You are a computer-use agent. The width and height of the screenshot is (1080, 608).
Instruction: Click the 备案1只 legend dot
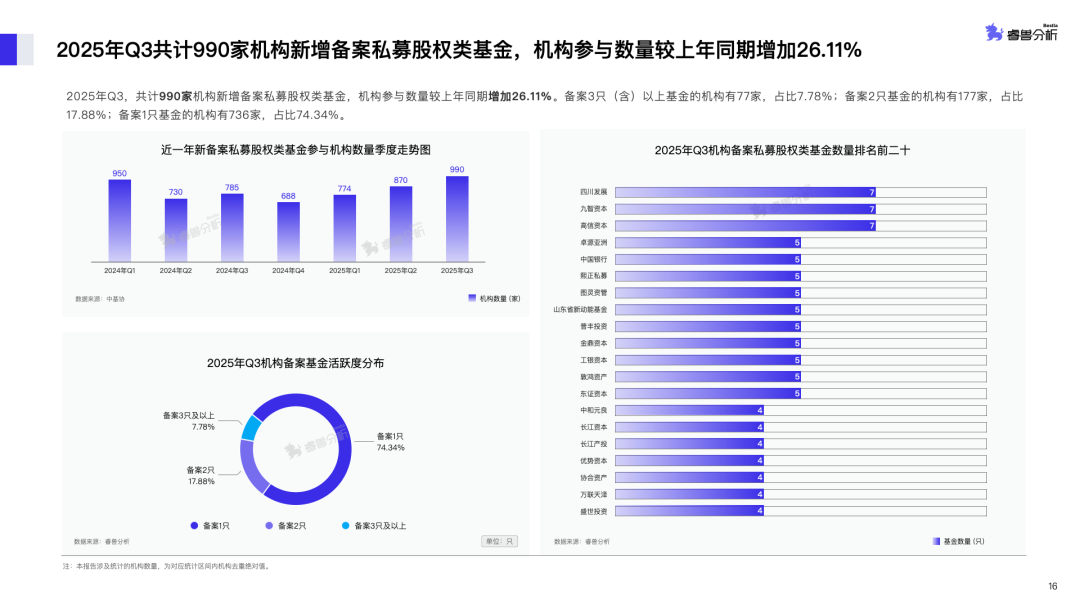point(194,525)
